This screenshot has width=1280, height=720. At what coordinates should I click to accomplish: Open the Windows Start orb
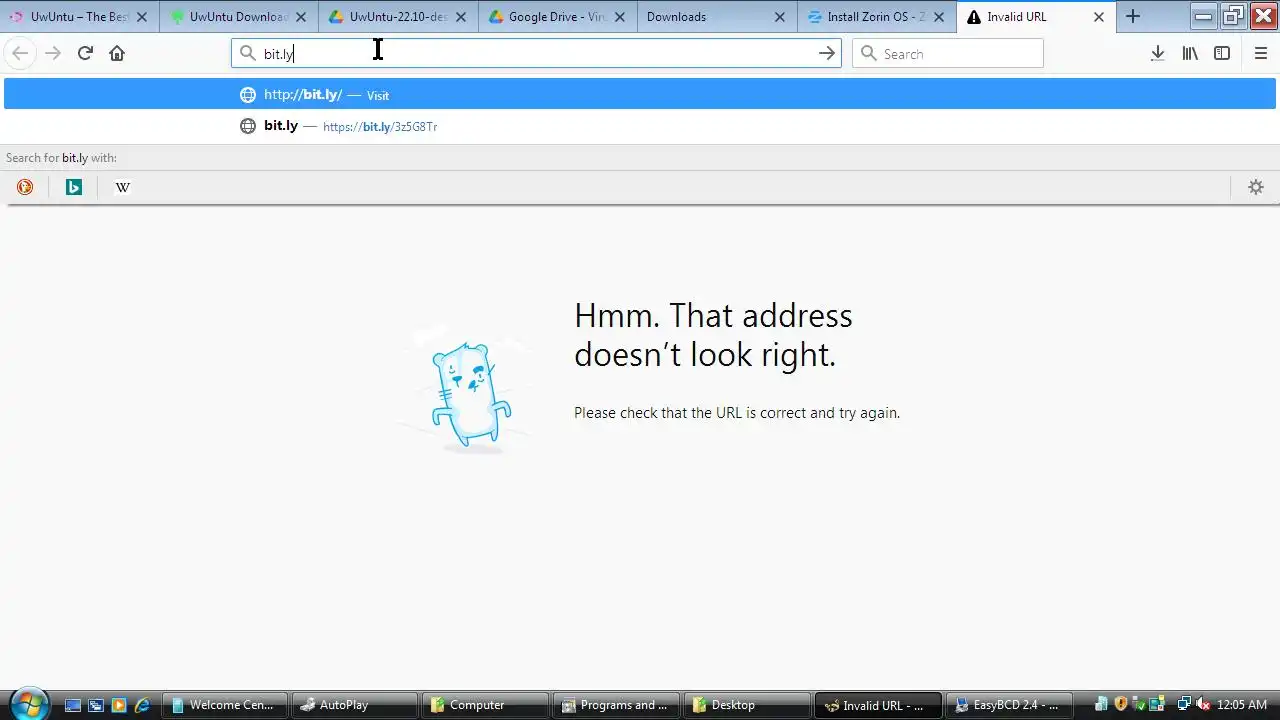pos(29,704)
